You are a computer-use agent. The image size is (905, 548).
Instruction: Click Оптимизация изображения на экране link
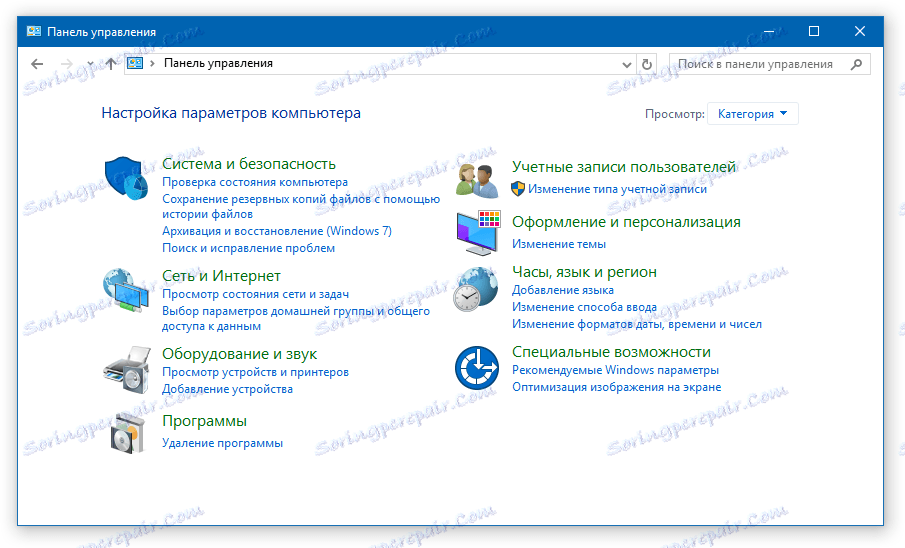pyautogui.click(x=616, y=387)
